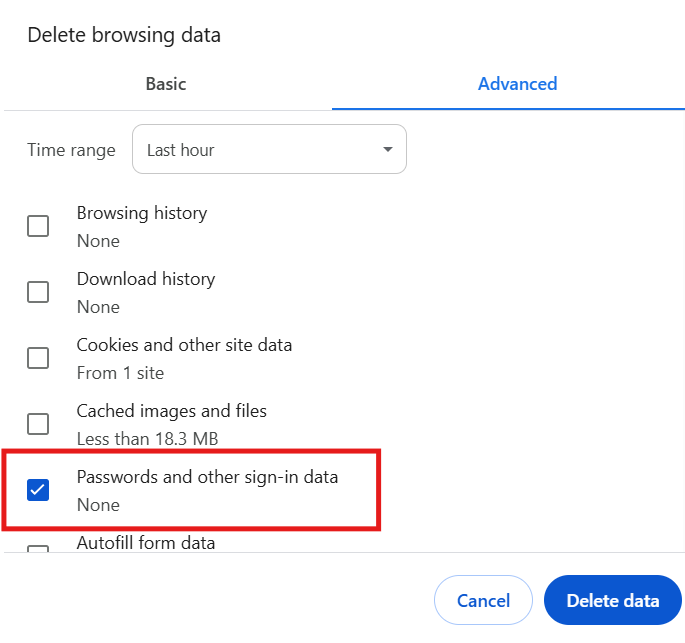Screen dimensions: 685x643
Task: Click the Cookies and other site data label
Action: 184,345
